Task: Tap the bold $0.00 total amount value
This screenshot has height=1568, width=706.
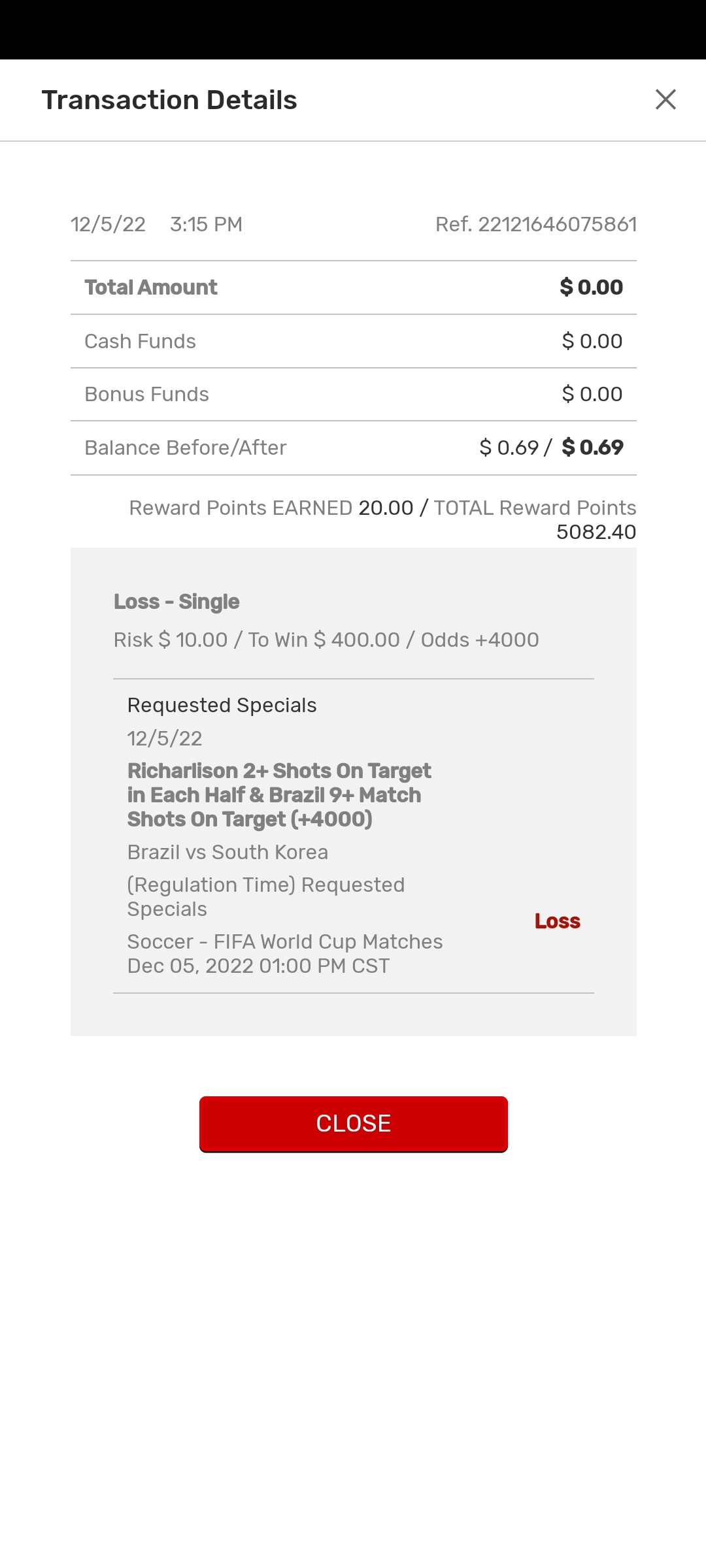Action: 591,287
